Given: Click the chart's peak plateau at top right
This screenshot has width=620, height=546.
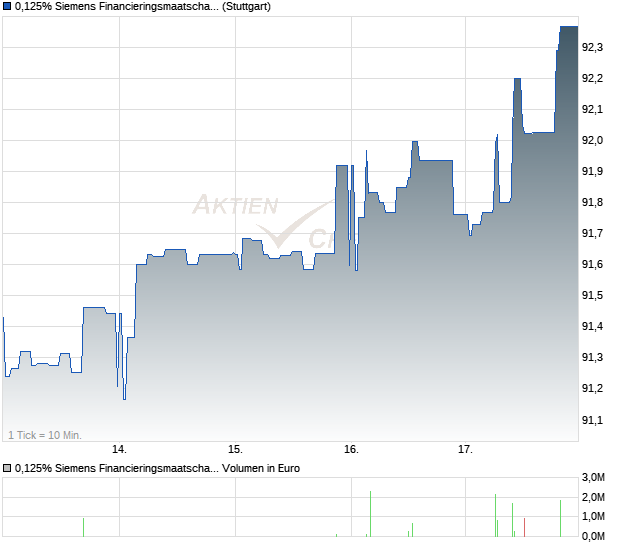Looking at the screenshot, I should 569,26.
